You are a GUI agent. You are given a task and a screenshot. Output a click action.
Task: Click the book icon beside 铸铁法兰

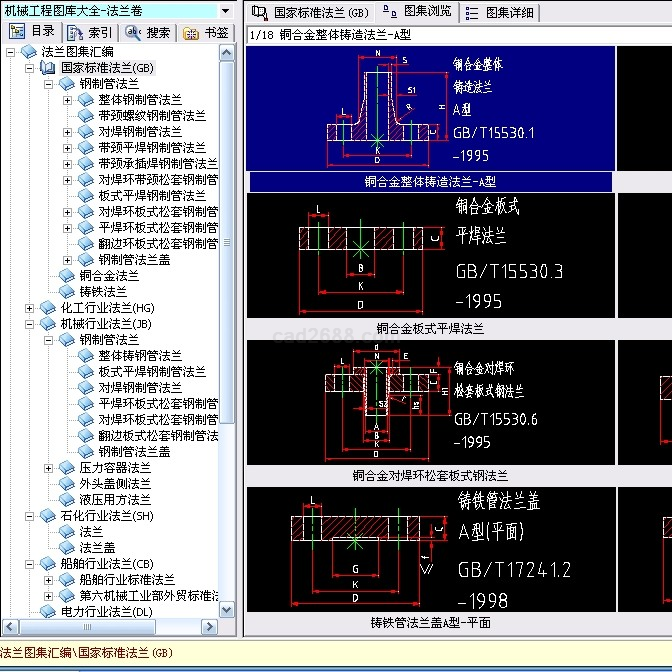67,292
